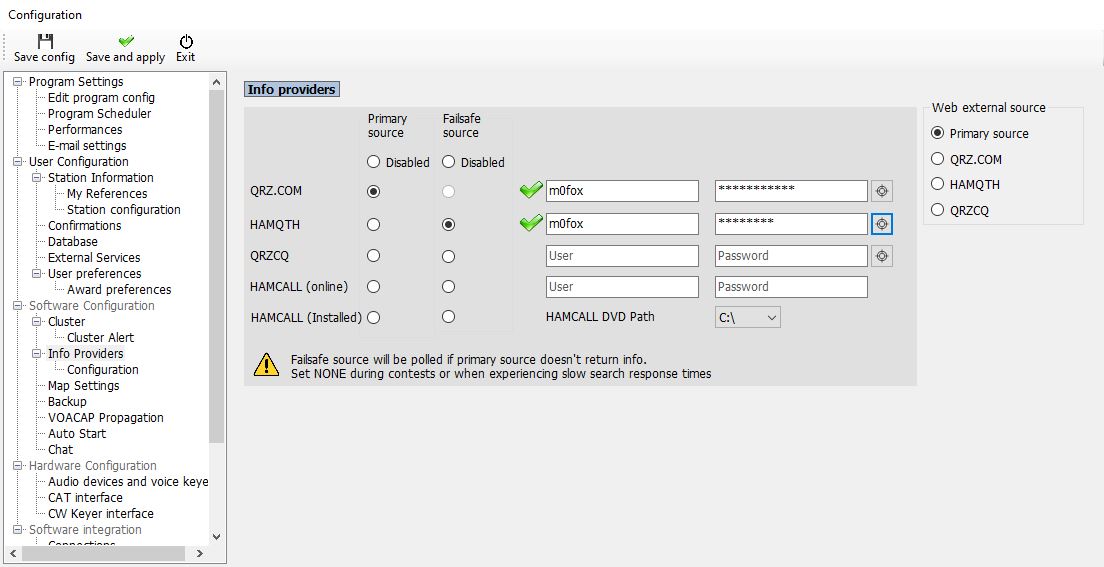The height and width of the screenshot is (567, 1104).
Task: Click the green checkmark beside QRZ.COM user
Action: point(531,190)
